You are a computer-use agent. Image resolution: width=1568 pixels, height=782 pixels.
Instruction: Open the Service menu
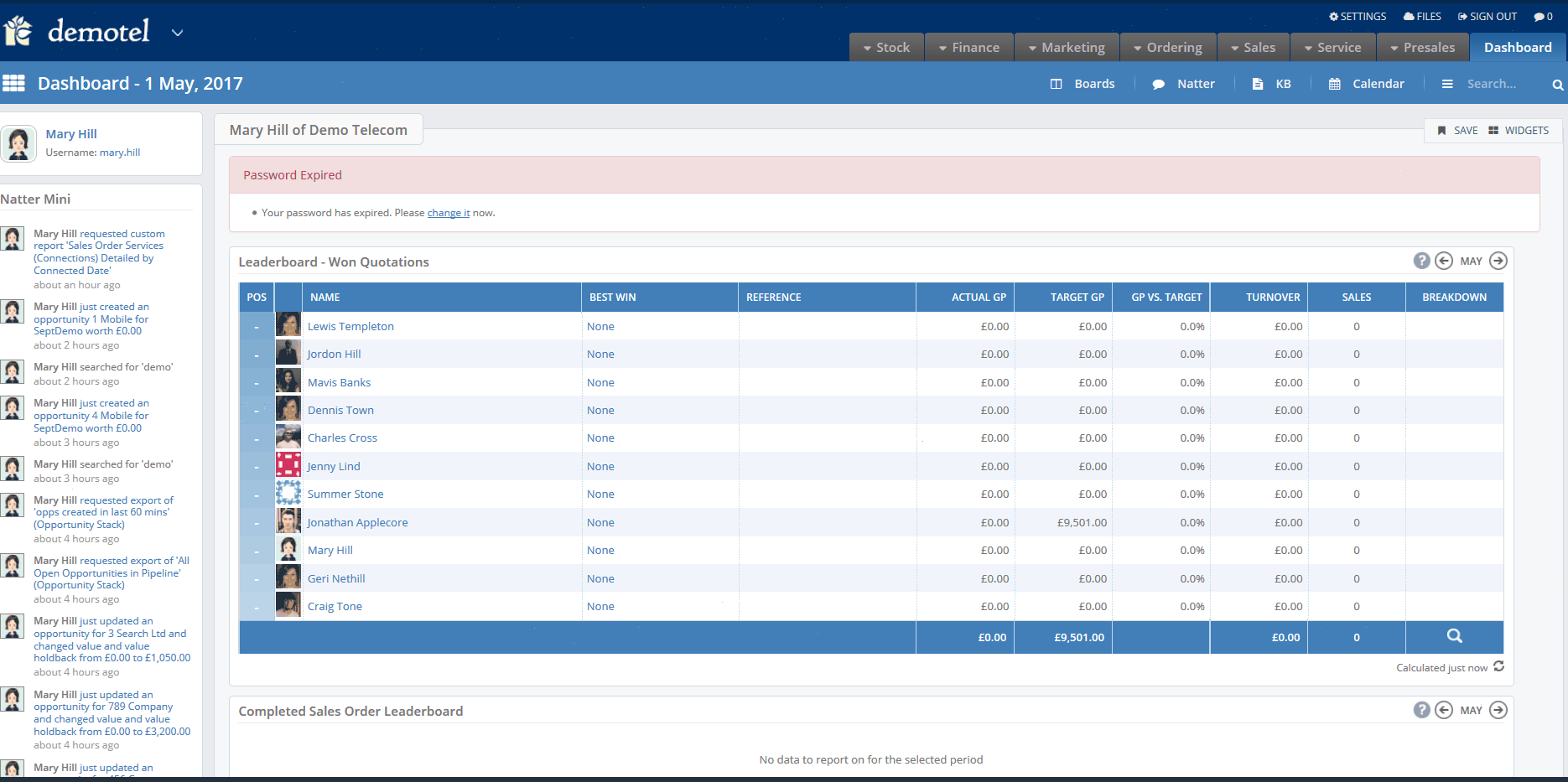click(x=1332, y=47)
